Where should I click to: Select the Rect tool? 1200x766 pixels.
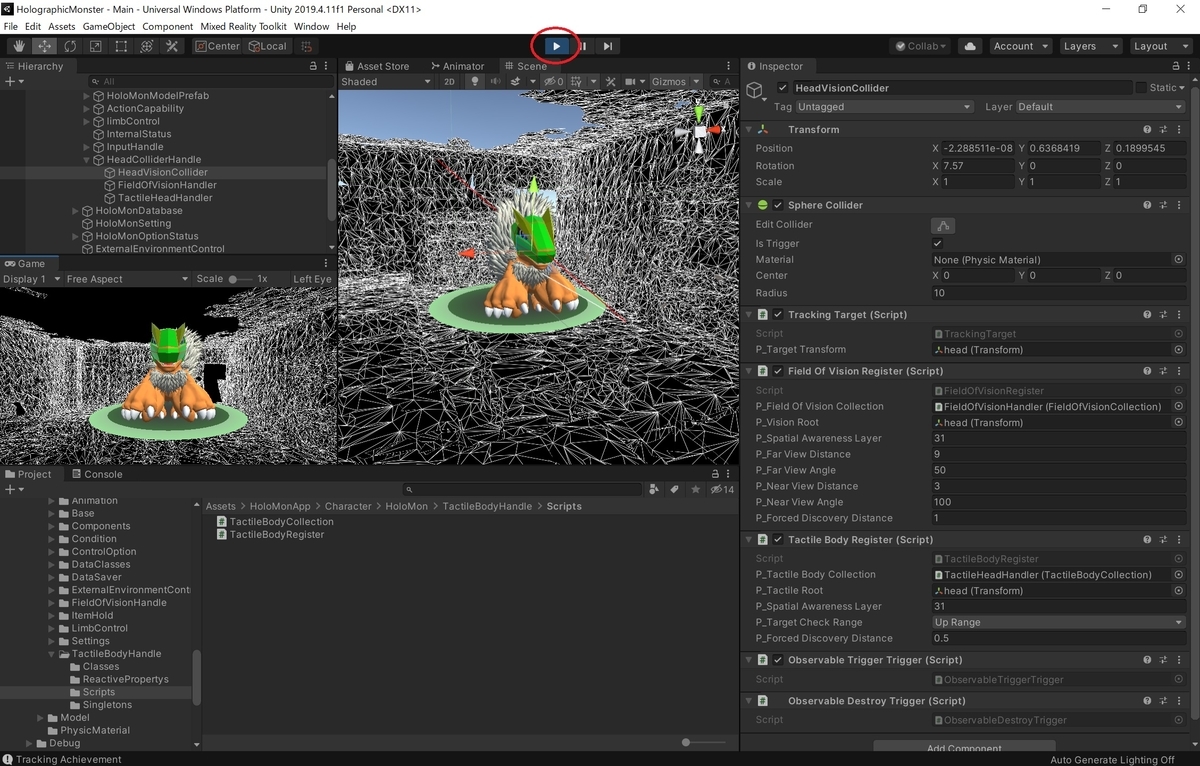pos(121,46)
